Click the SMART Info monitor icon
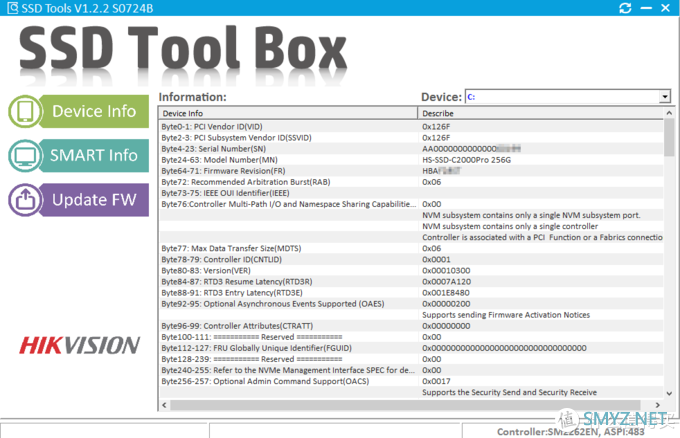Screen dimensions: 680x438 (25, 156)
